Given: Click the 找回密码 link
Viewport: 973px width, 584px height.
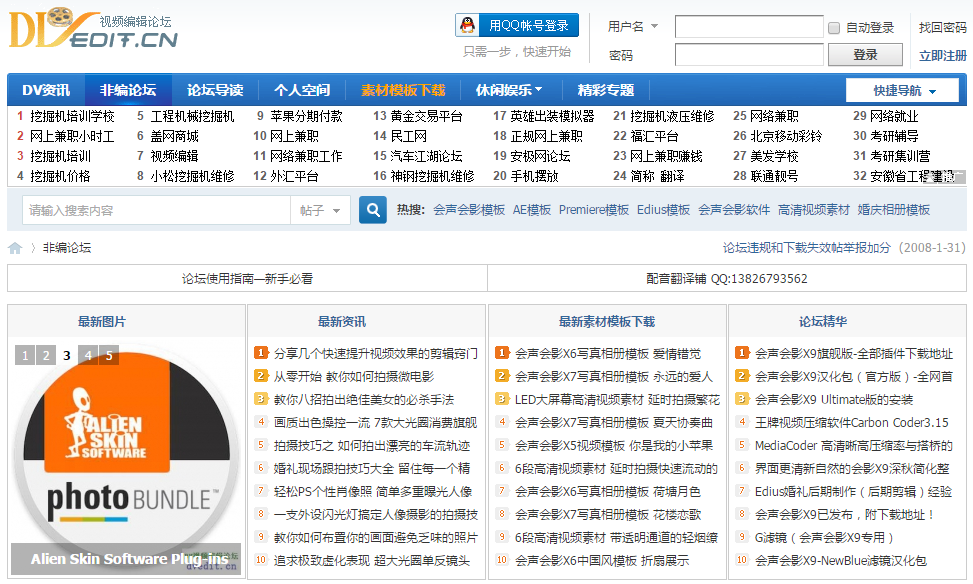Looking at the screenshot, I should tap(942, 27).
